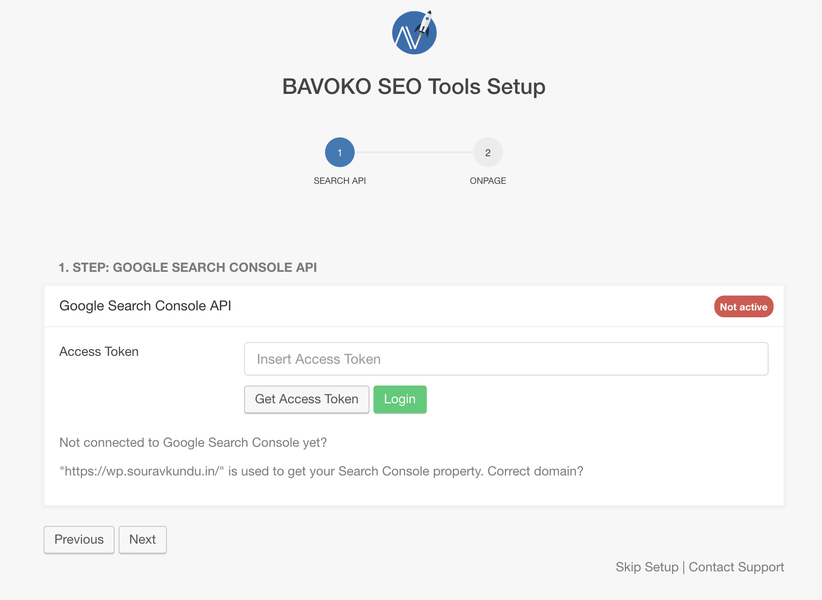Click the Previous button
Image resolution: width=822 pixels, height=600 pixels.
(x=79, y=540)
